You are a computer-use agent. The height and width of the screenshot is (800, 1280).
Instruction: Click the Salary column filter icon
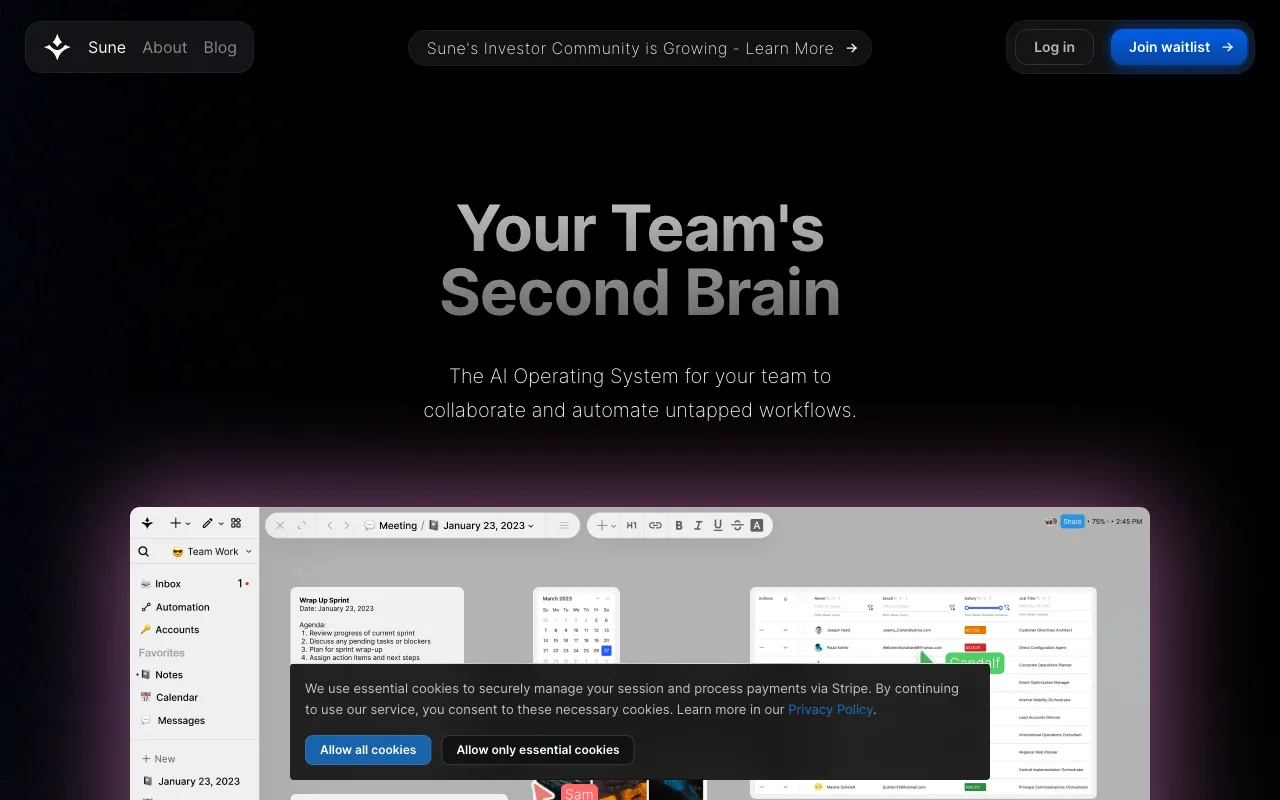pyautogui.click(x=1007, y=607)
